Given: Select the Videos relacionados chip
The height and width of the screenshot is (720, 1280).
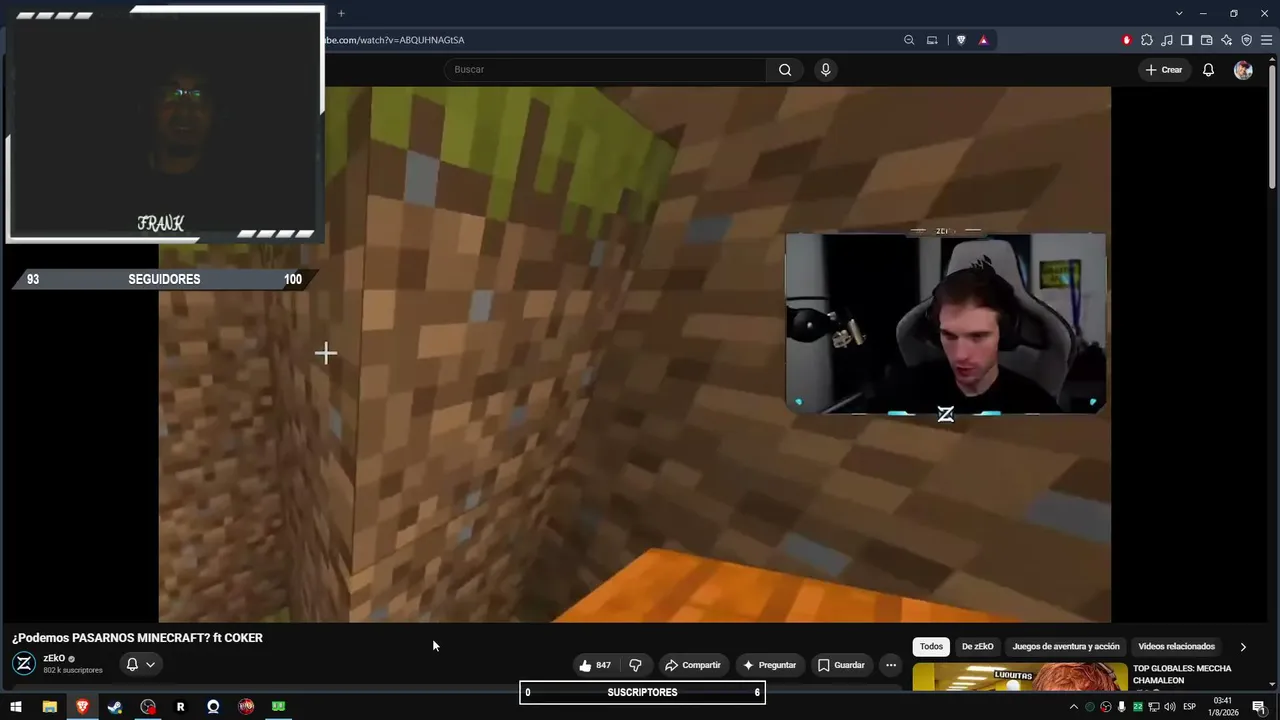Looking at the screenshot, I should pyautogui.click(x=1176, y=647).
